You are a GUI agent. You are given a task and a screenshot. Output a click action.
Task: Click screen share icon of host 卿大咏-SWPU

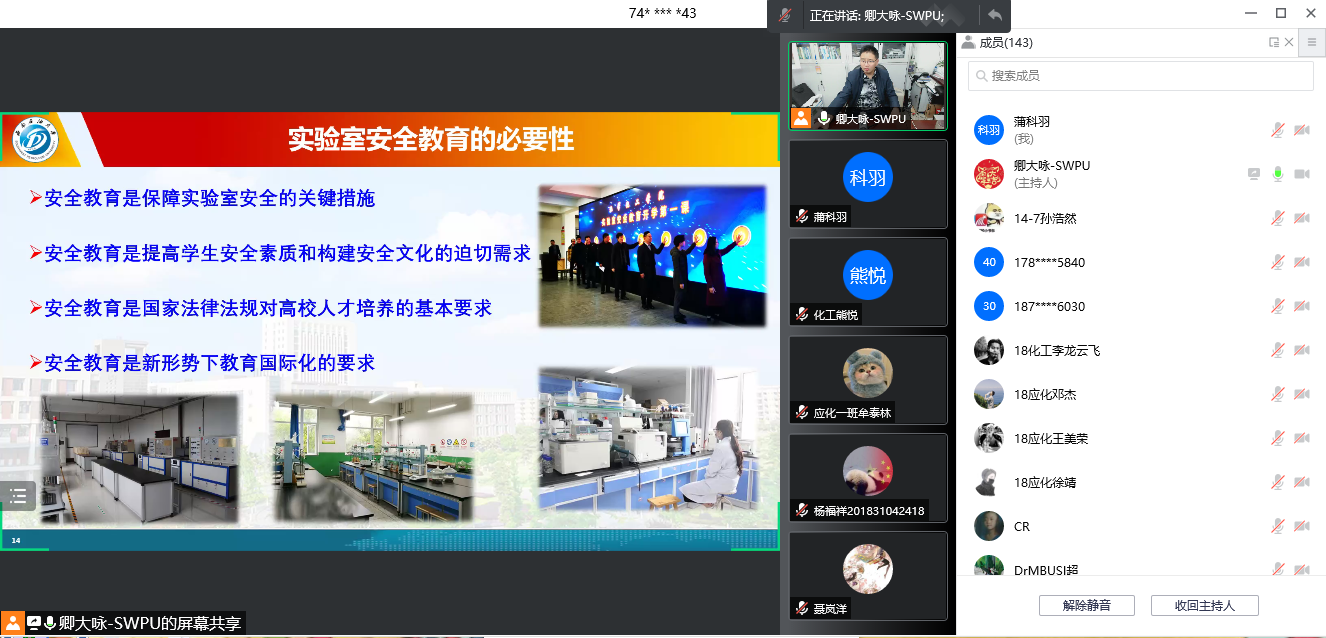coord(1254,174)
